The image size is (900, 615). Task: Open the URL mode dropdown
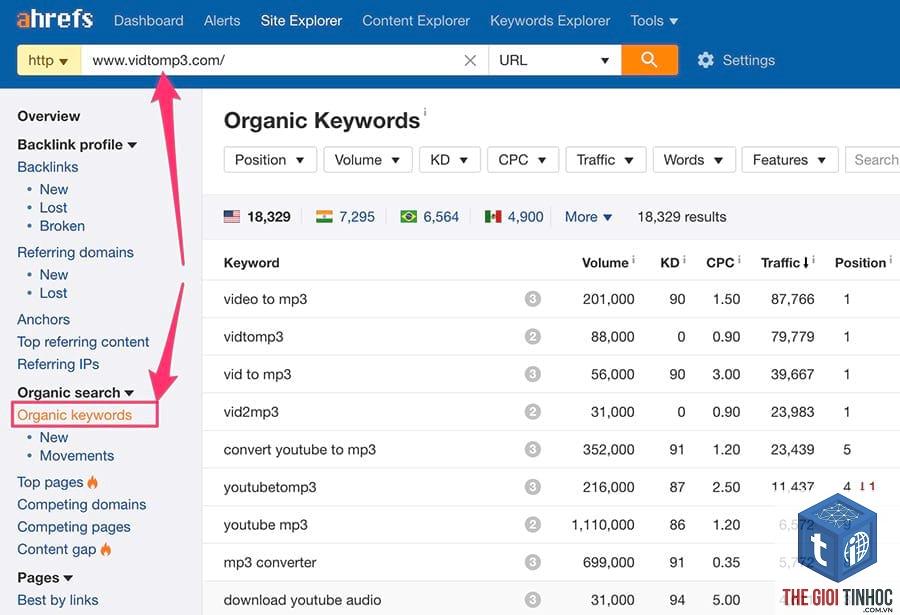click(x=554, y=60)
